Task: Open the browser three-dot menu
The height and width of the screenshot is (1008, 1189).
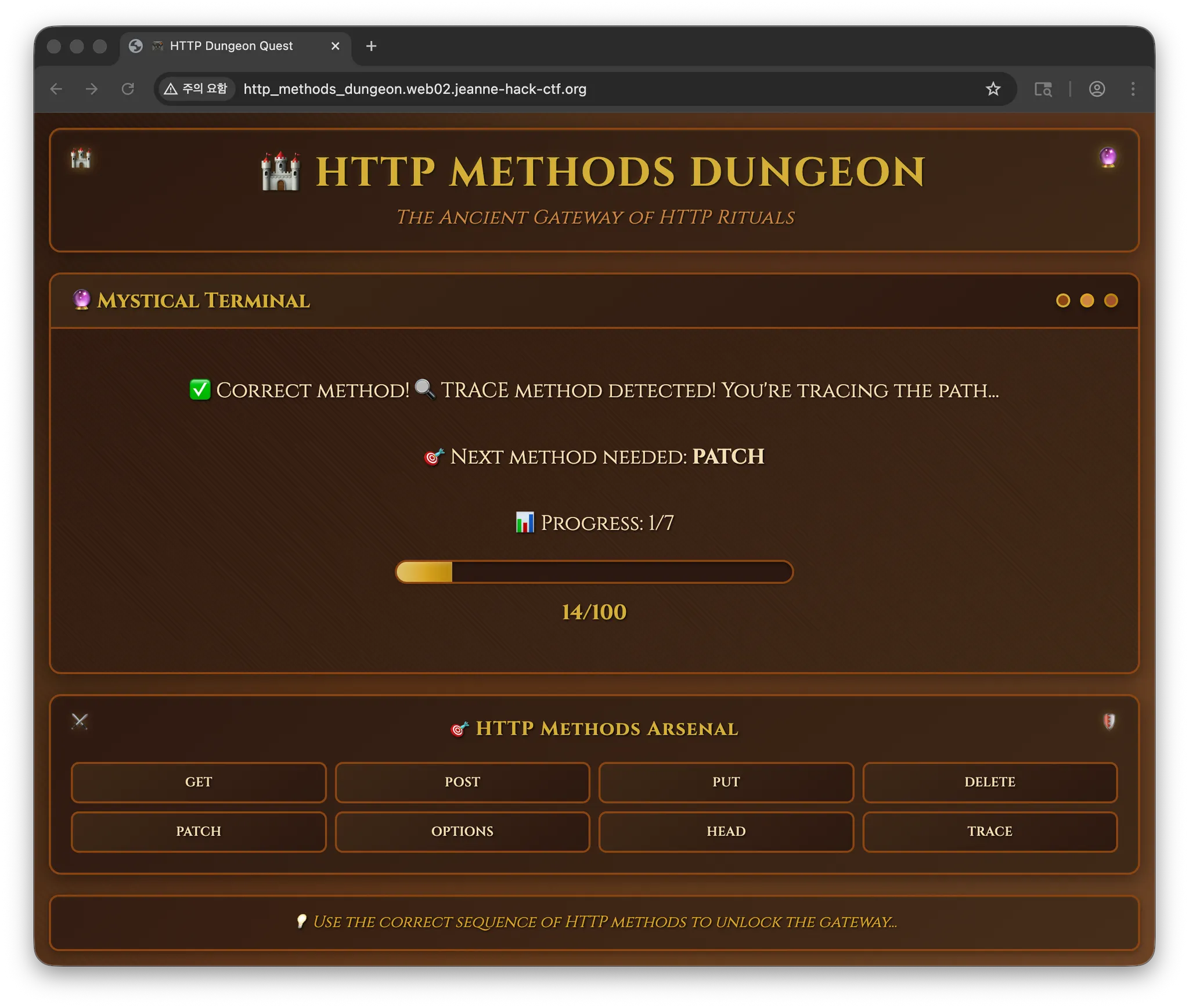Action: tap(1133, 89)
